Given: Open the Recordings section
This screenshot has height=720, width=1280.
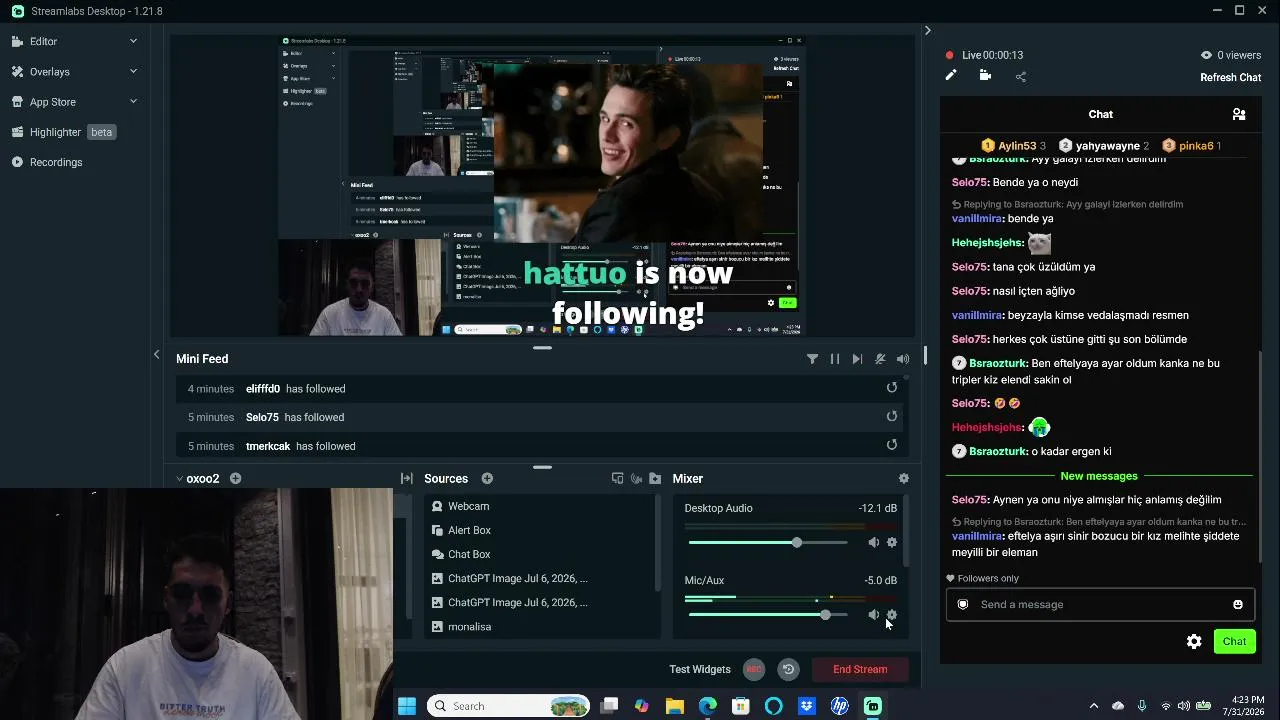Looking at the screenshot, I should coord(55,162).
